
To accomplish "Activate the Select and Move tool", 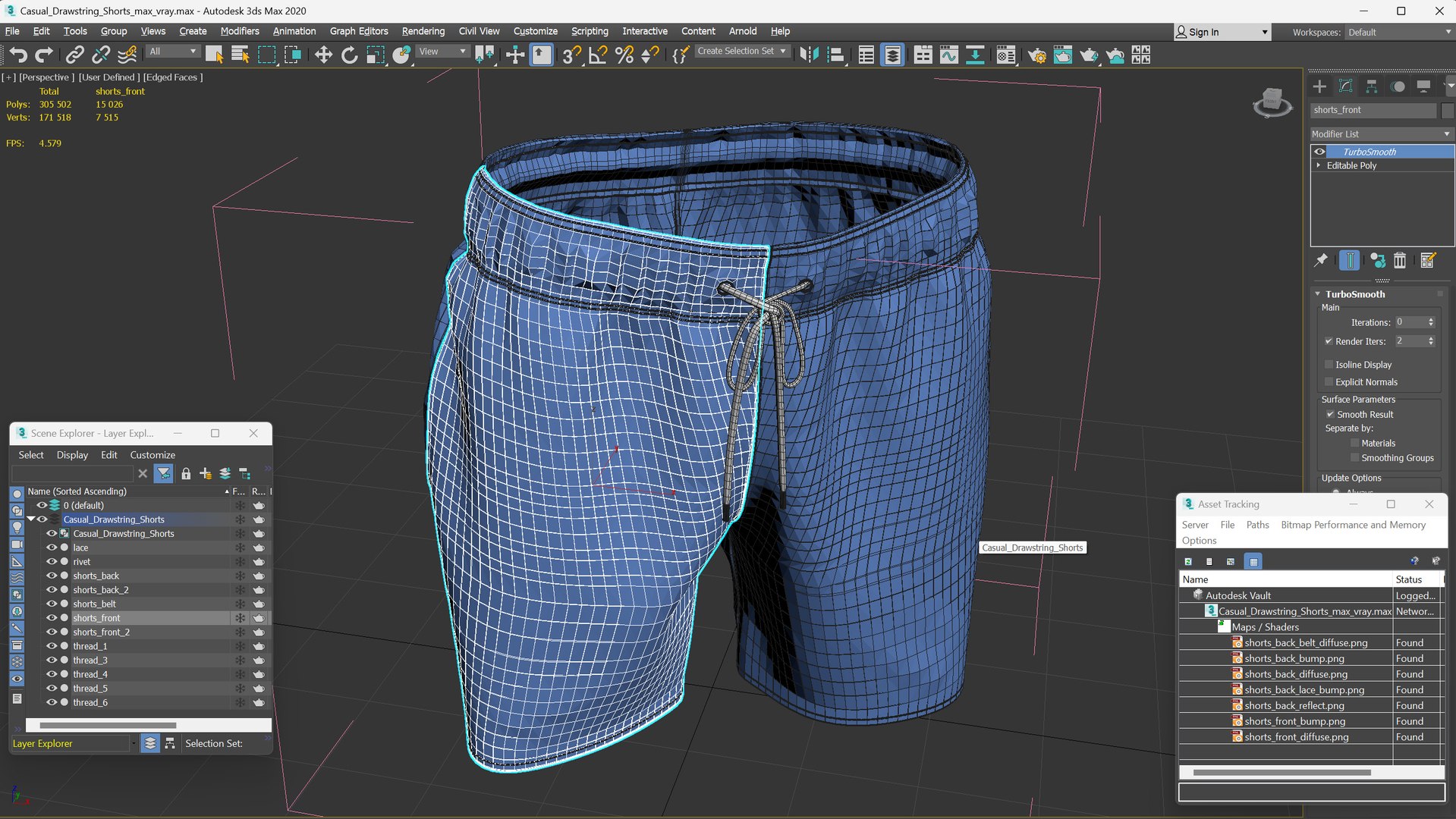I will click(323, 55).
